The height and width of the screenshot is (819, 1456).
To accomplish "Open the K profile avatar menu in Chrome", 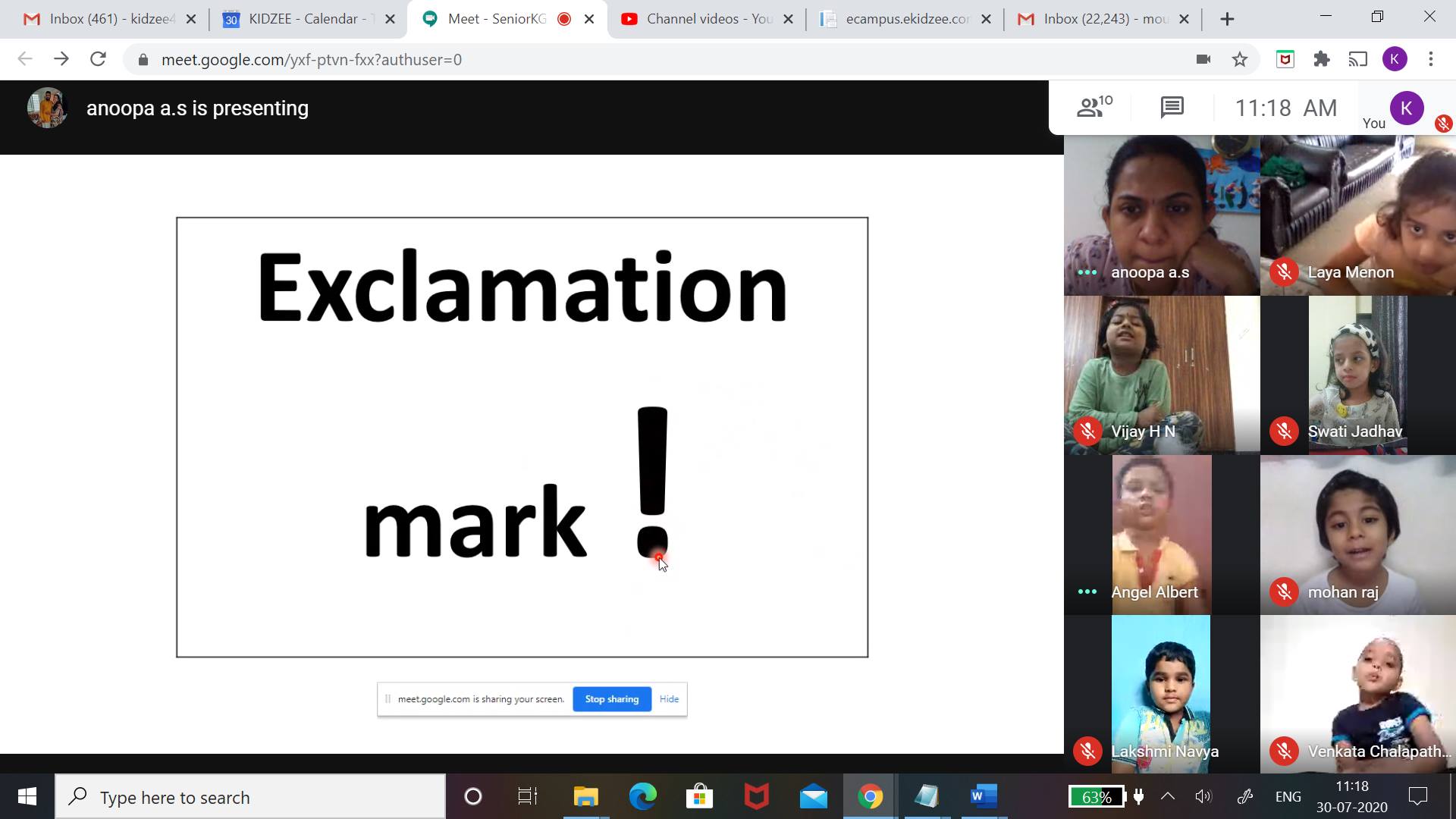I will pyautogui.click(x=1395, y=59).
